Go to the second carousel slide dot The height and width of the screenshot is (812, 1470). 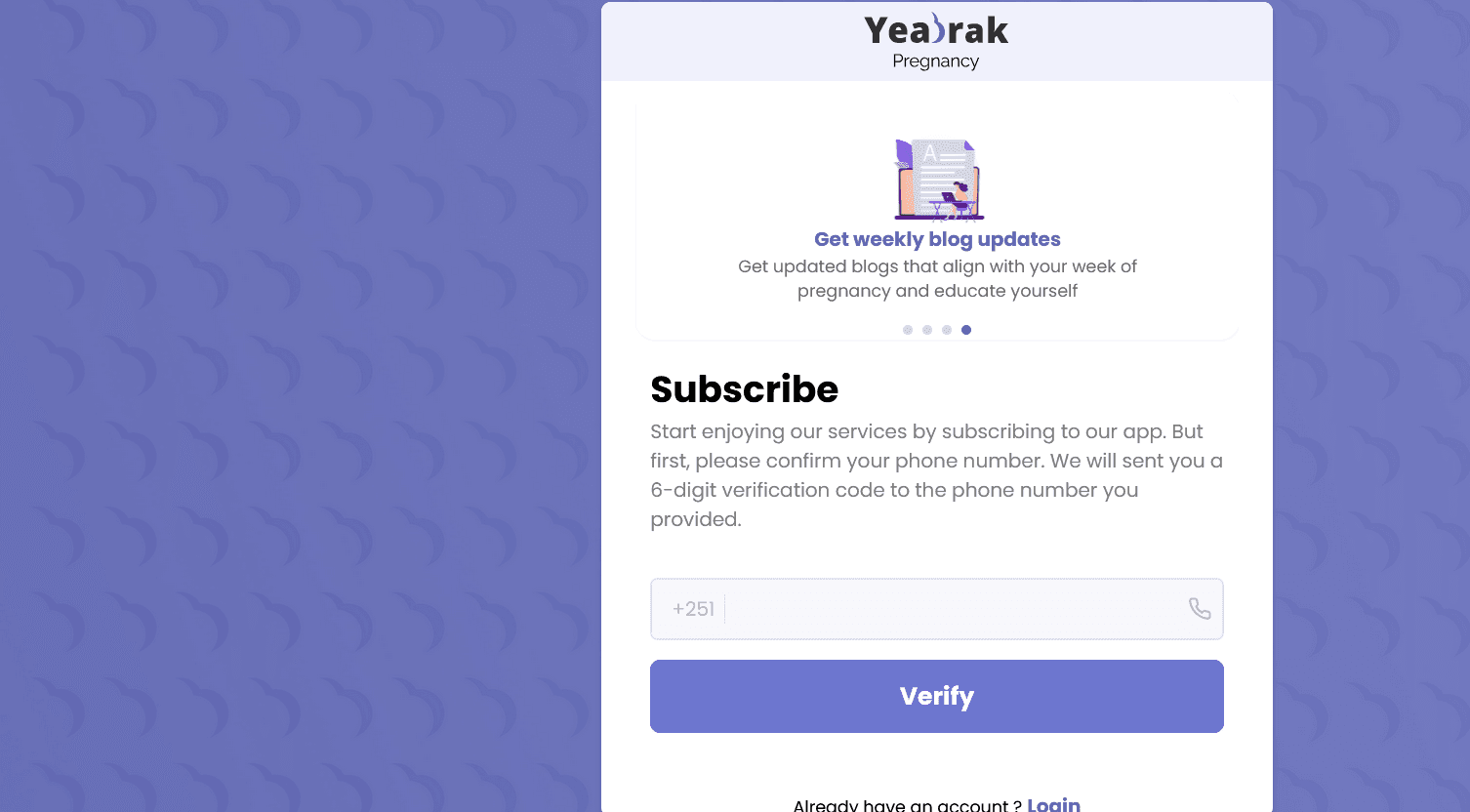(927, 330)
